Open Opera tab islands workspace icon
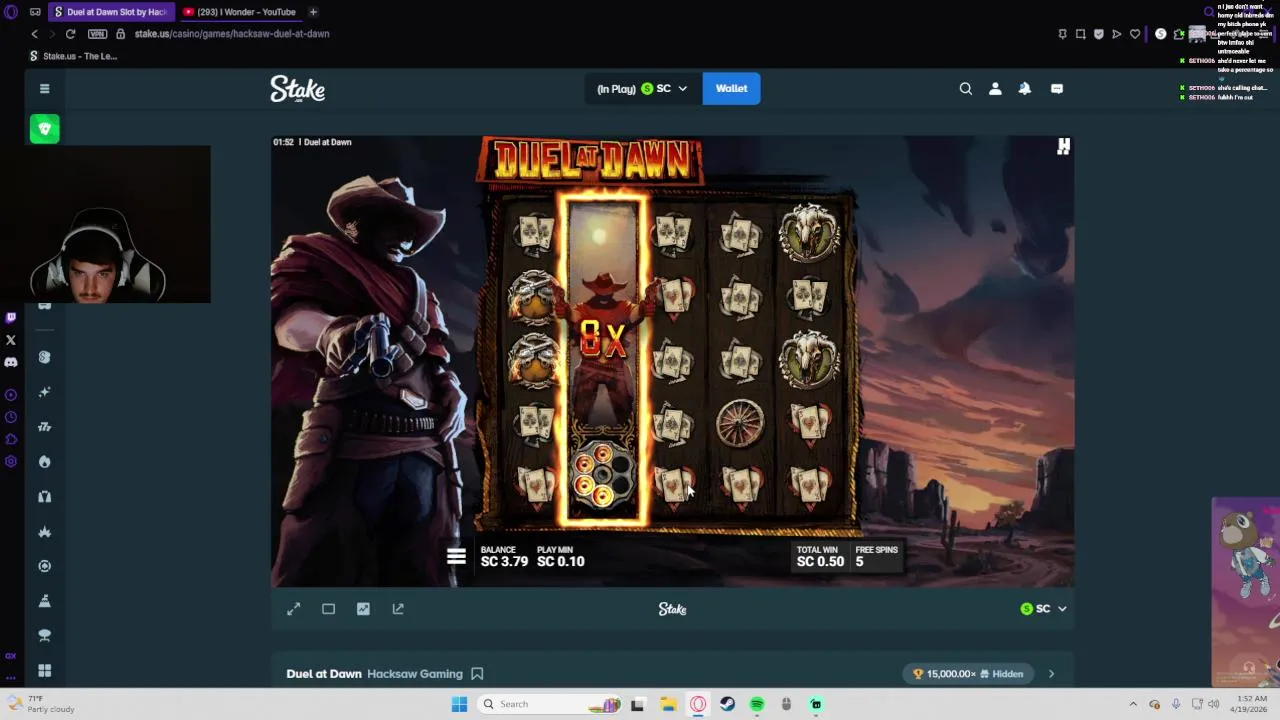The image size is (1280, 720). pos(36,12)
